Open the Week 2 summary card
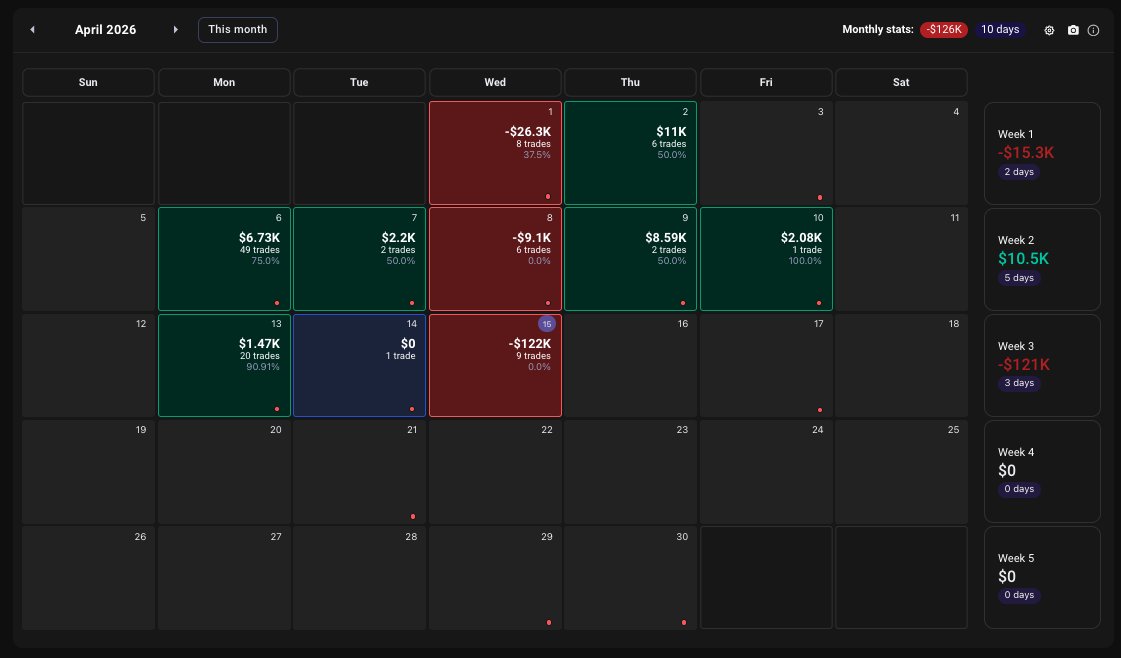 coord(1042,259)
